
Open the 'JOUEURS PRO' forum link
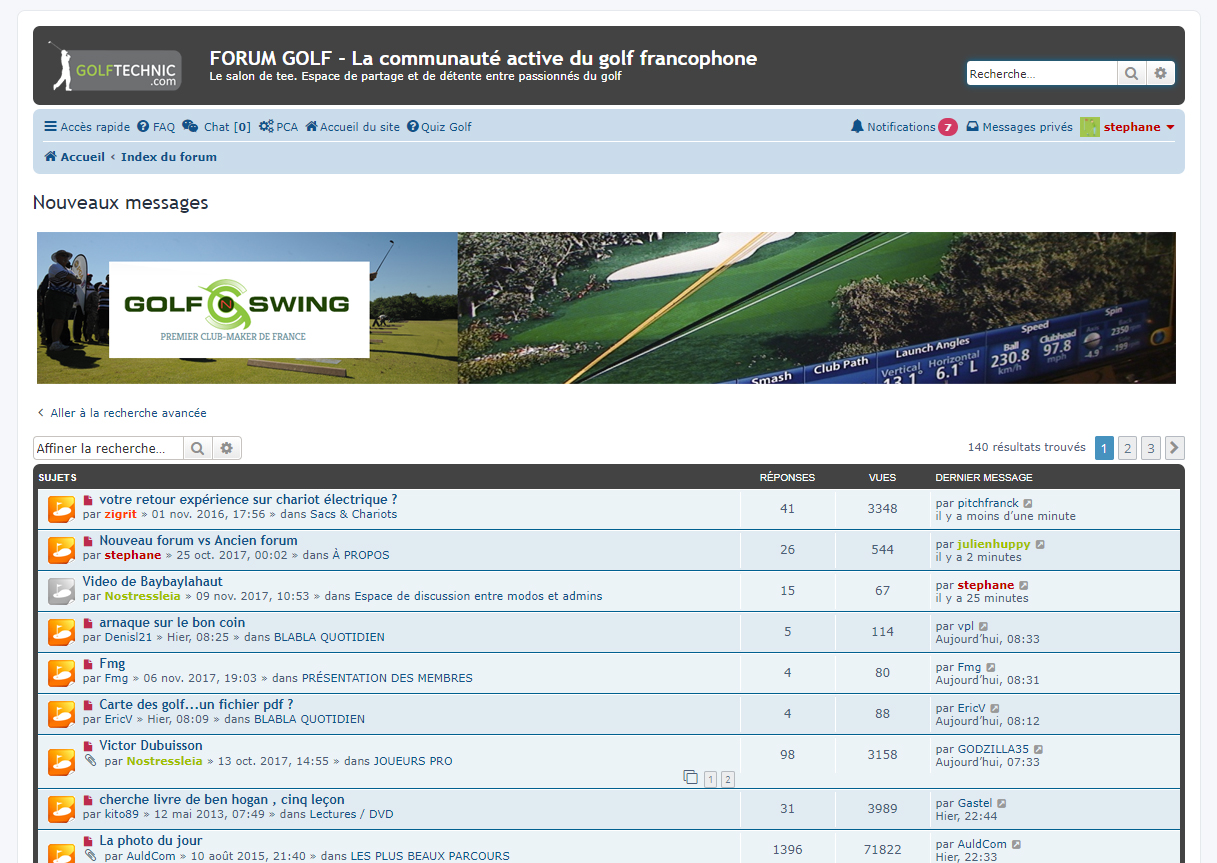point(412,762)
